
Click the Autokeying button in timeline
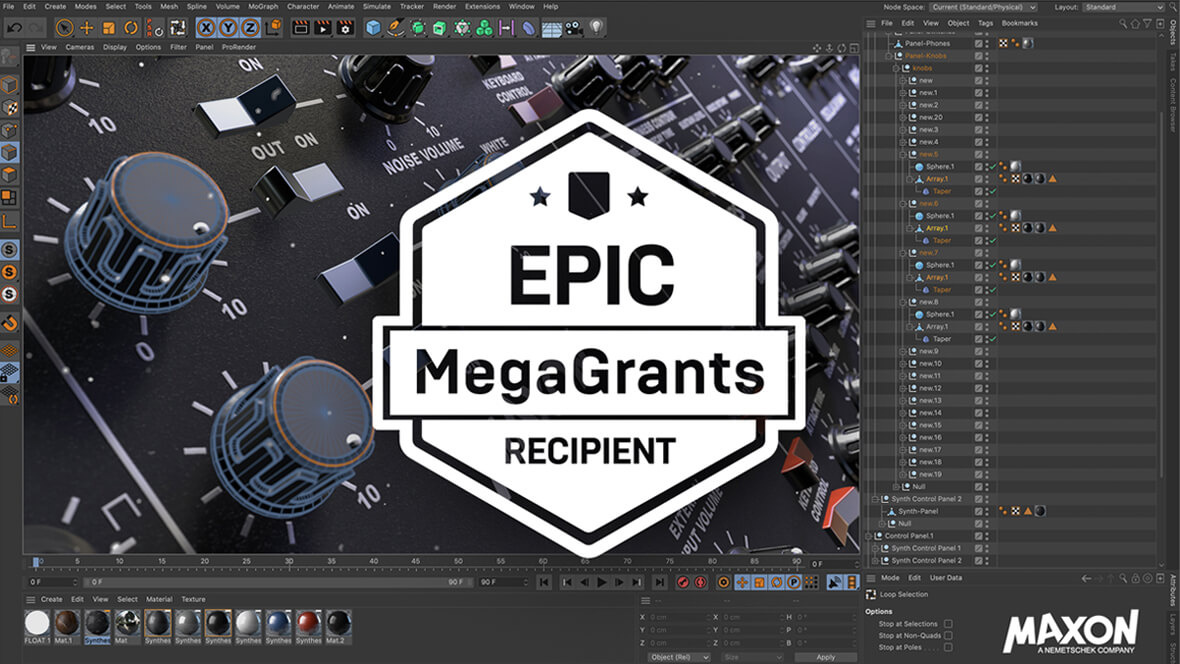[x=701, y=582]
